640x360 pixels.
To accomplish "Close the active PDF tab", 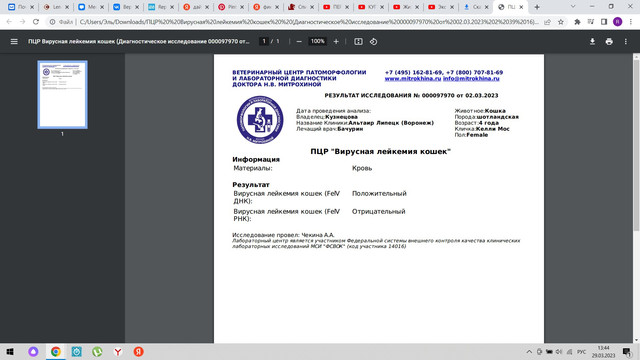I will point(521,7).
